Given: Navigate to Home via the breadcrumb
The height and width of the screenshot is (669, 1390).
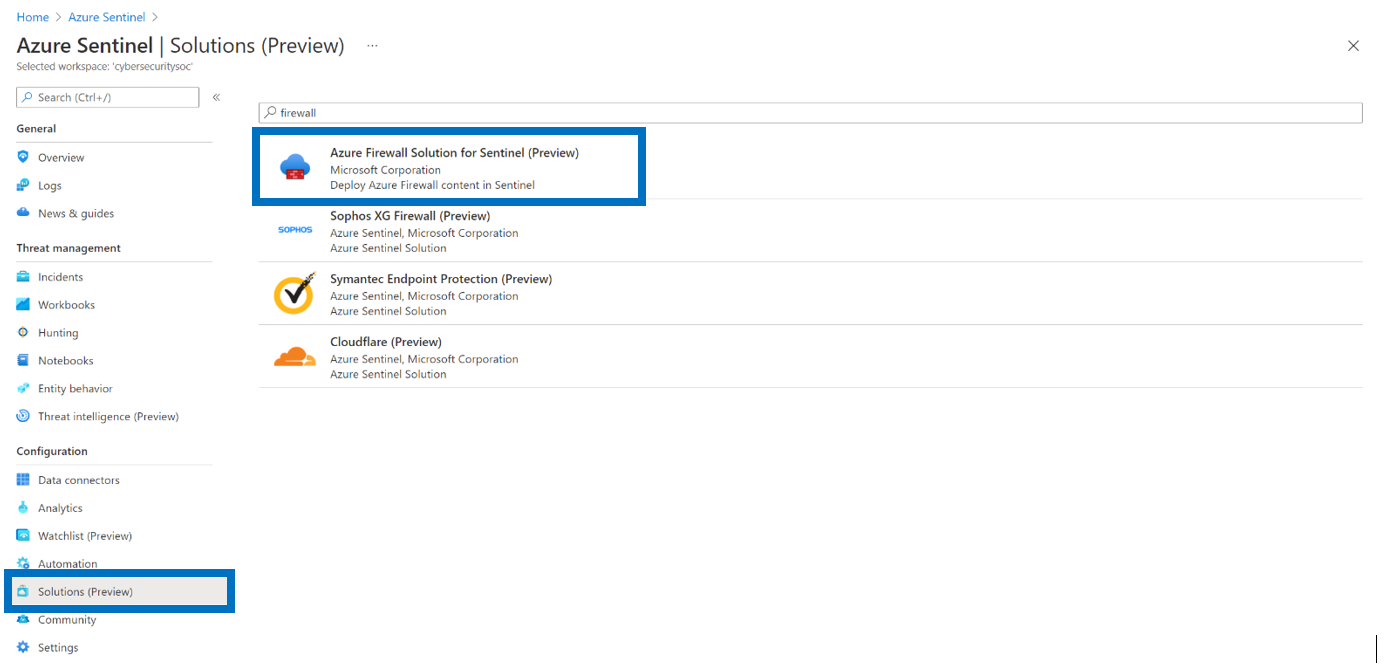Looking at the screenshot, I should click(x=32, y=16).
